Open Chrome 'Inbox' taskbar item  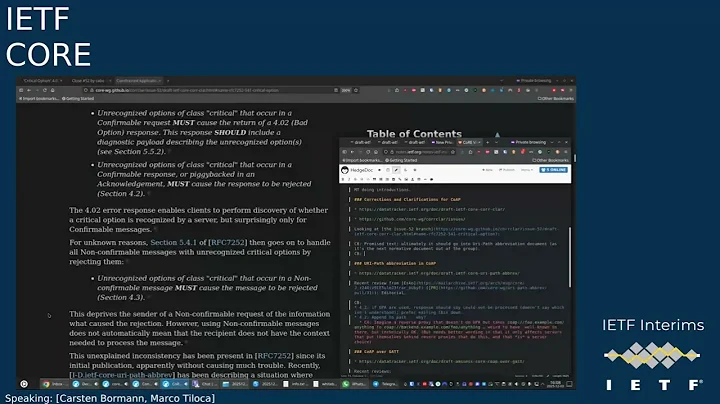click(x=54, y=384)
